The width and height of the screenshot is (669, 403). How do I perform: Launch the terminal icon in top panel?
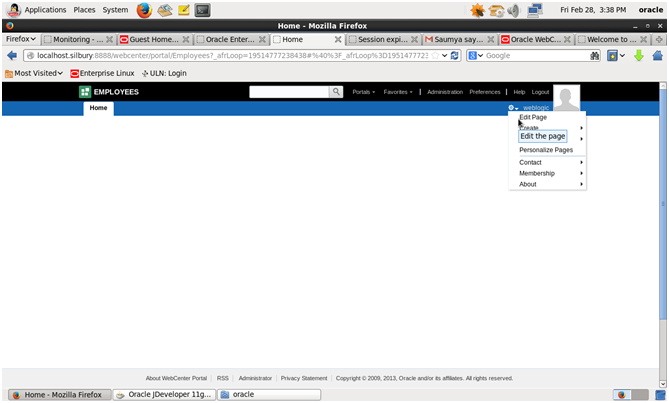click(x=202, y=10)
